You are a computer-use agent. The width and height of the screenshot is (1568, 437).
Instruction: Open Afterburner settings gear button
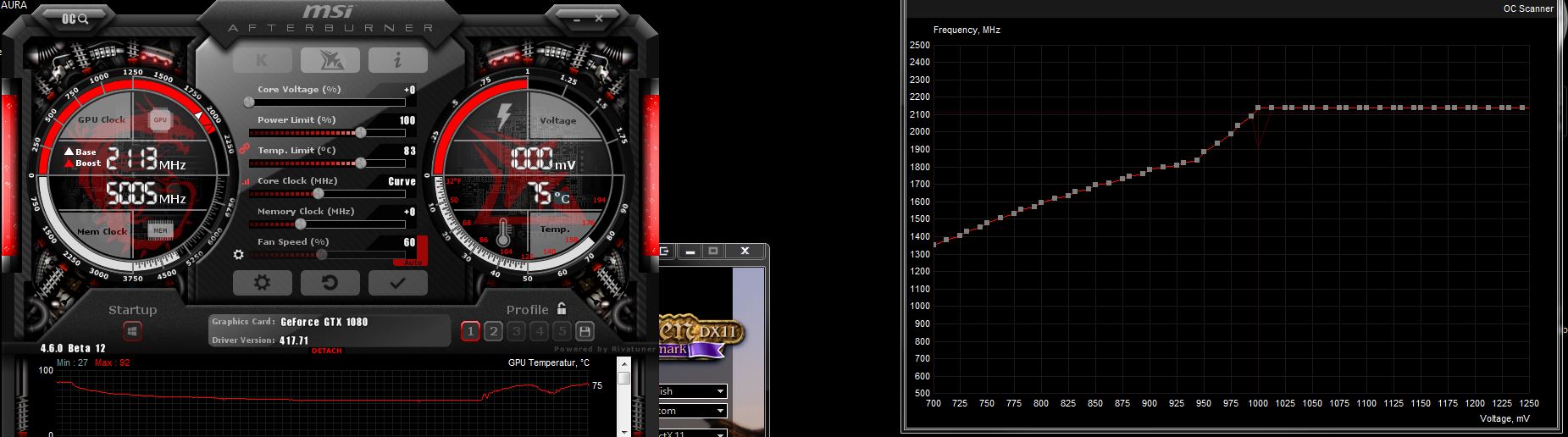(x=263, y=283)
